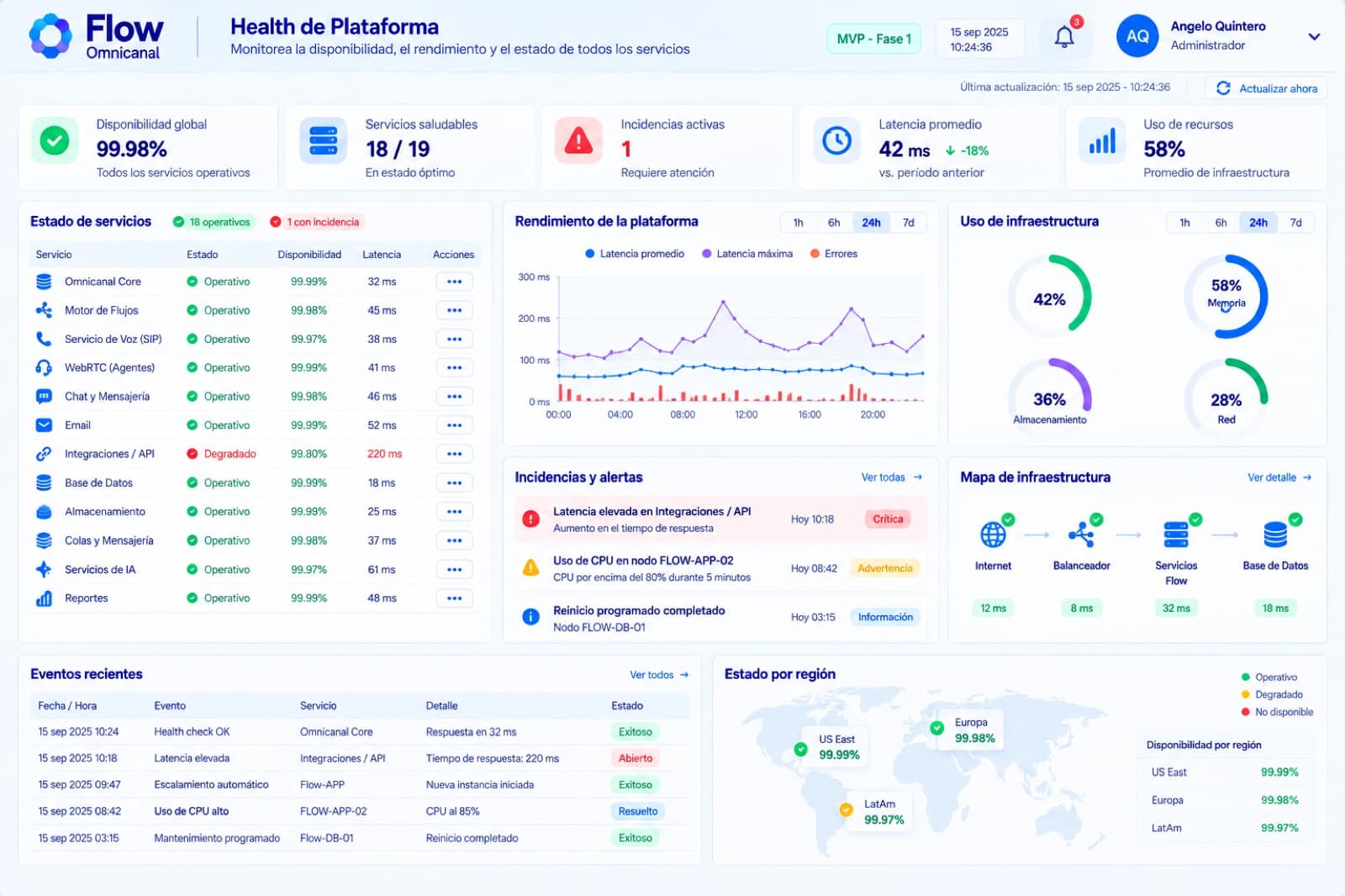Click the Integraciones / API link icon
Image resolution: width=1345 pixels, height=896 pixels.
point(44,454)
